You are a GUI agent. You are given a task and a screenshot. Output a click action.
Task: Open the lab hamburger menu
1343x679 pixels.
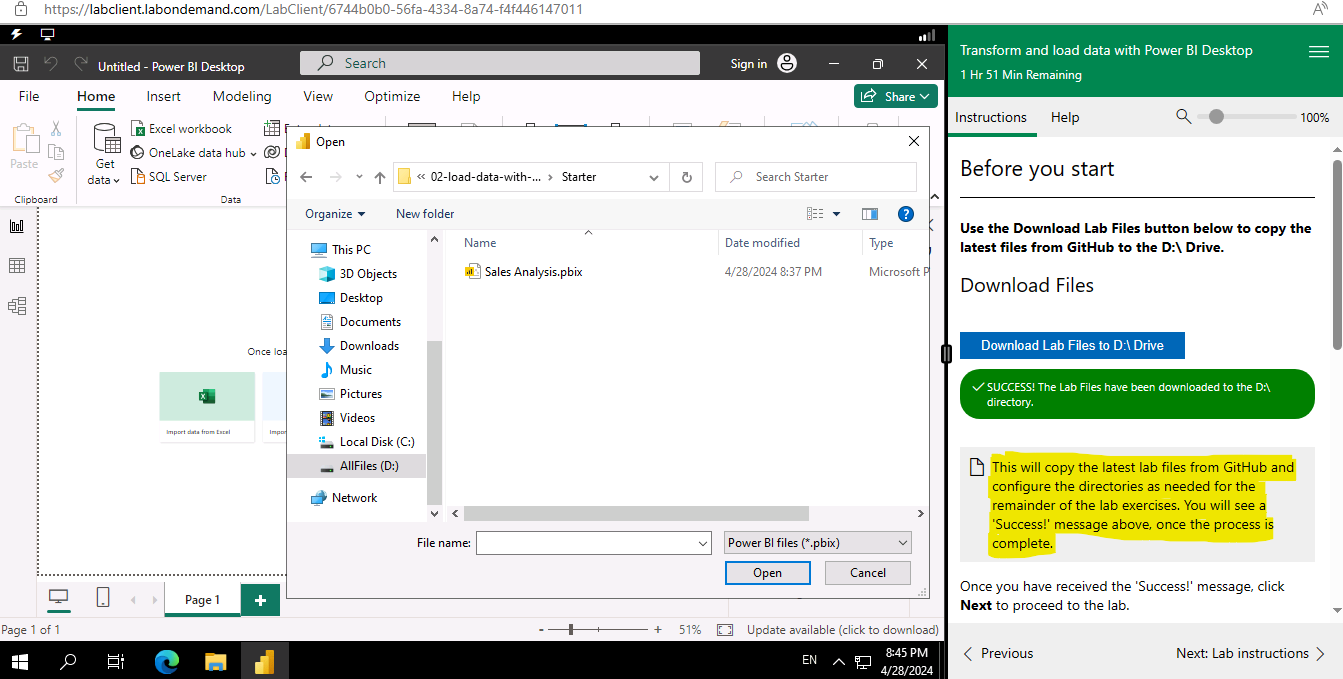click(1319, 51)
